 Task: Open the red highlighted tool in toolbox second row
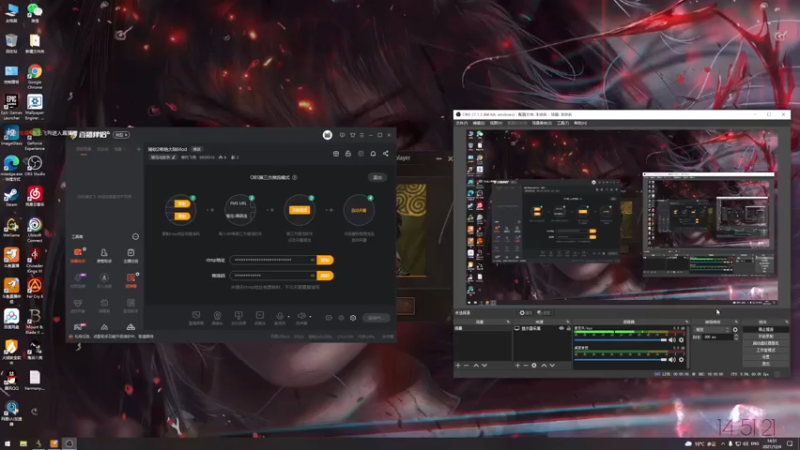(x=131, y=280)
